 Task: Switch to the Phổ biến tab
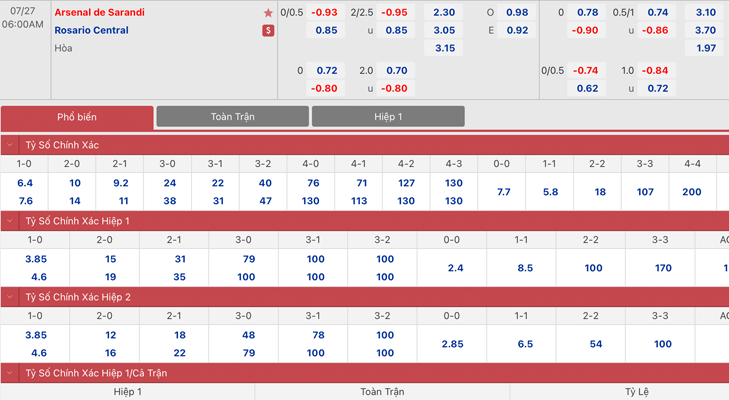[77, 117]
